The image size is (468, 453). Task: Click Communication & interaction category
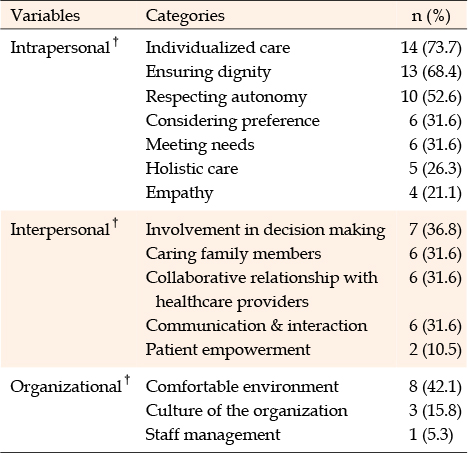[x=256, y=326]
